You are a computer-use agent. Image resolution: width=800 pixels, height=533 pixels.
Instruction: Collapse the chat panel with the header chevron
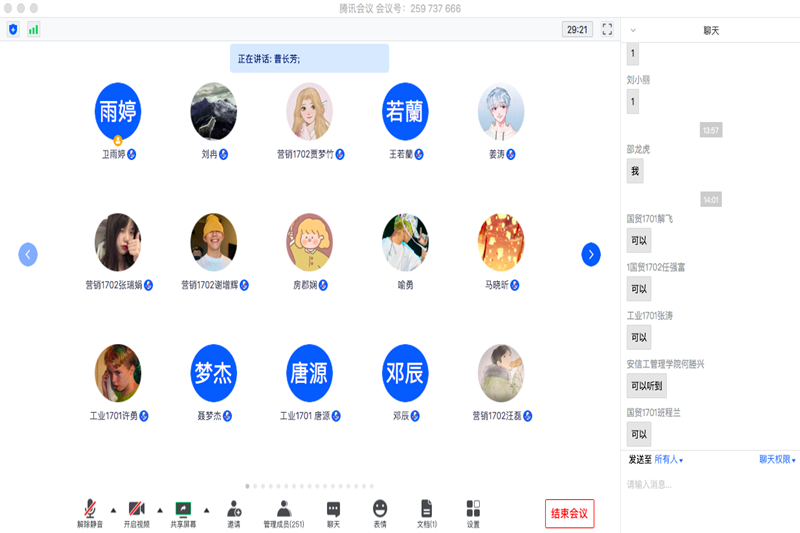click(x=632, y=30)
